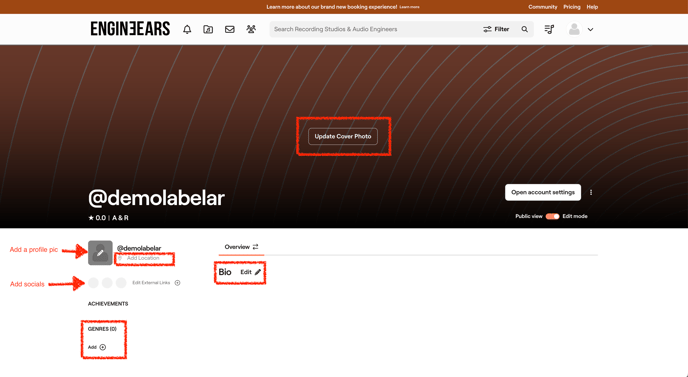Click the first empty social link circle
This screenshot has height=377, width=688.
(93, 283)
